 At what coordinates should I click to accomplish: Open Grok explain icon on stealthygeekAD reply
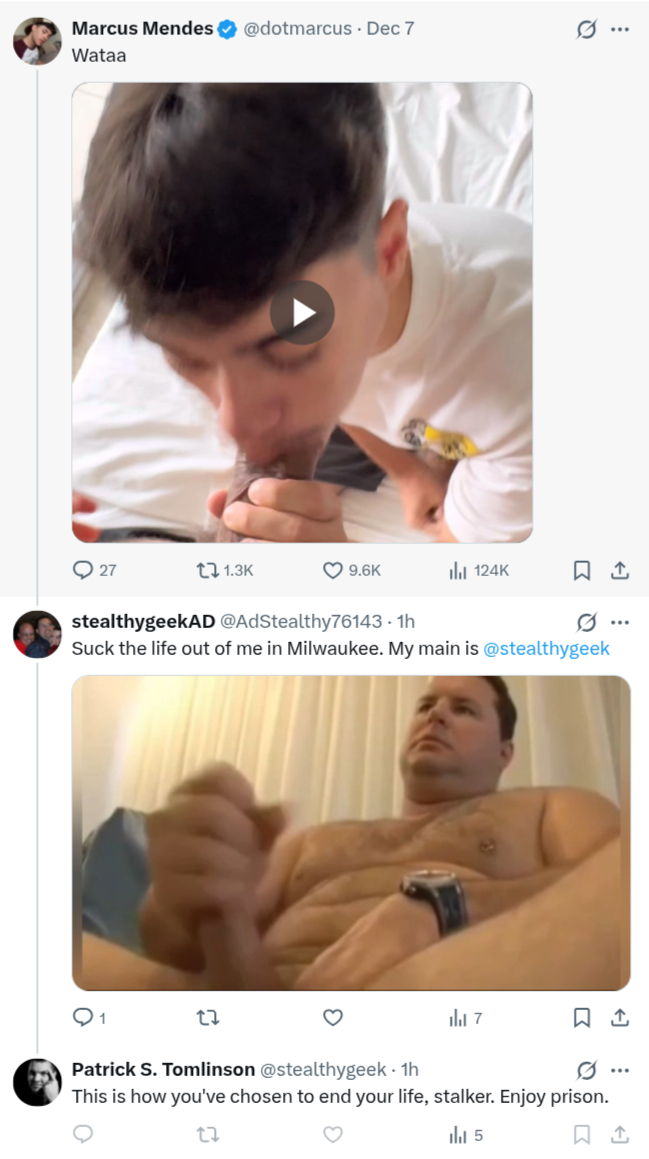(x=586, y=622)
